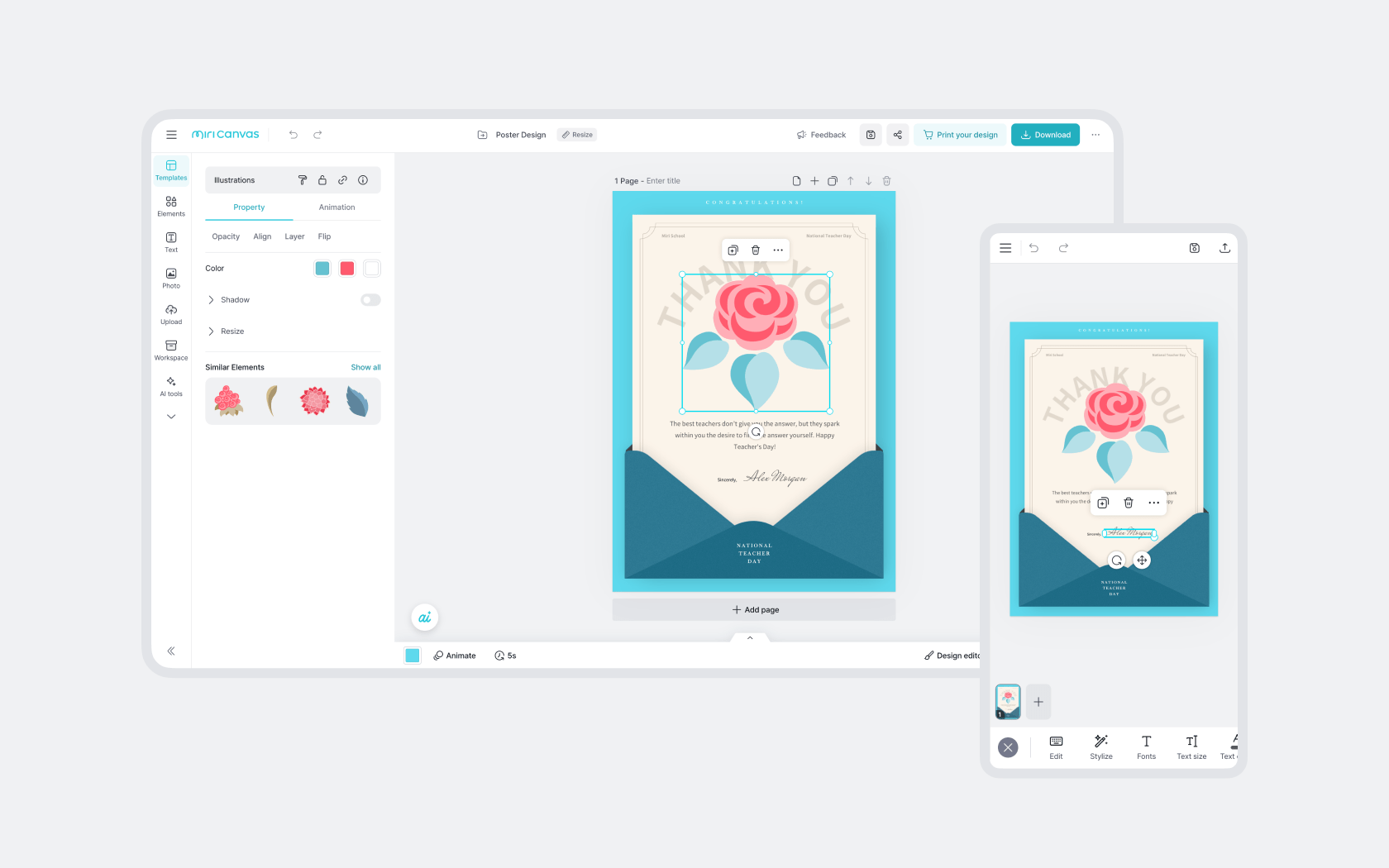Set page duration 5s
The width and height of the screenshot is (1389, 868).
505,656
